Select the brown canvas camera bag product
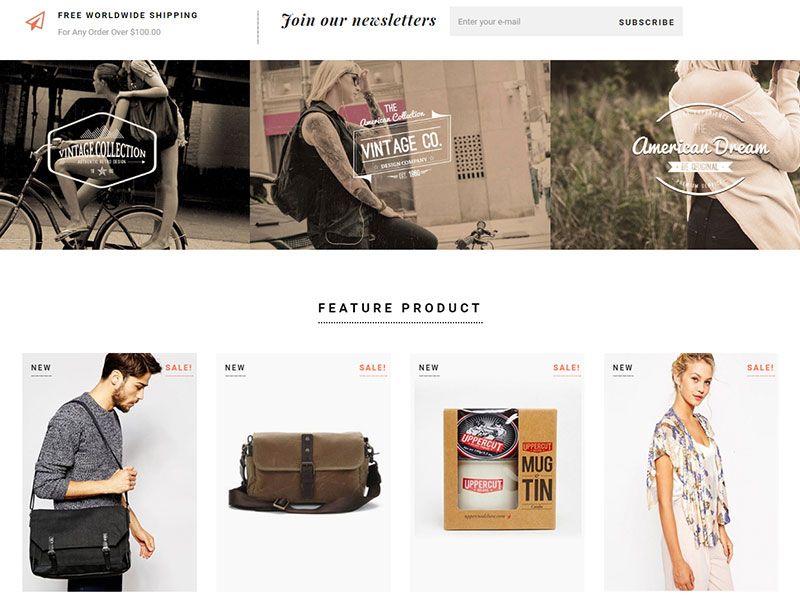This screenshot has height=600, width=800. click(x=304, y=472)
